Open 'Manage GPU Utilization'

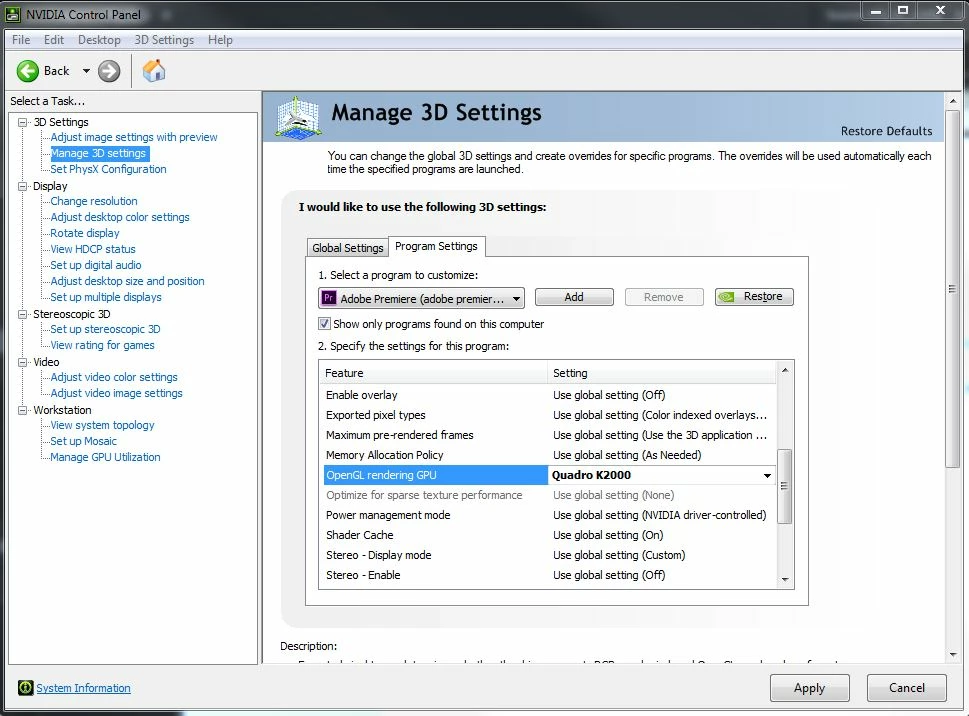(x=105, y=457)
